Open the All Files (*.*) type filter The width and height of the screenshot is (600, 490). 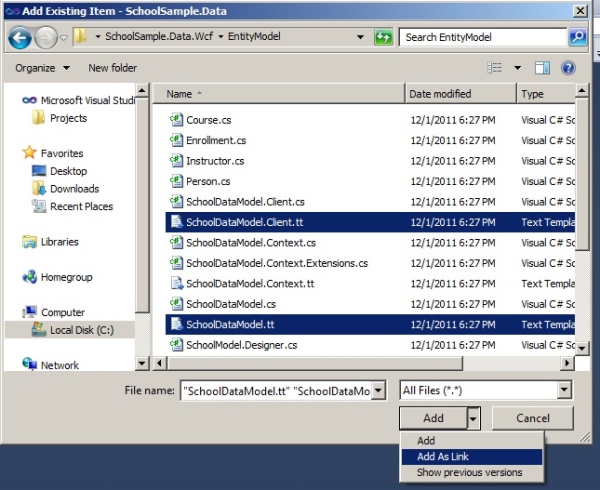click(x=486, y=391)
